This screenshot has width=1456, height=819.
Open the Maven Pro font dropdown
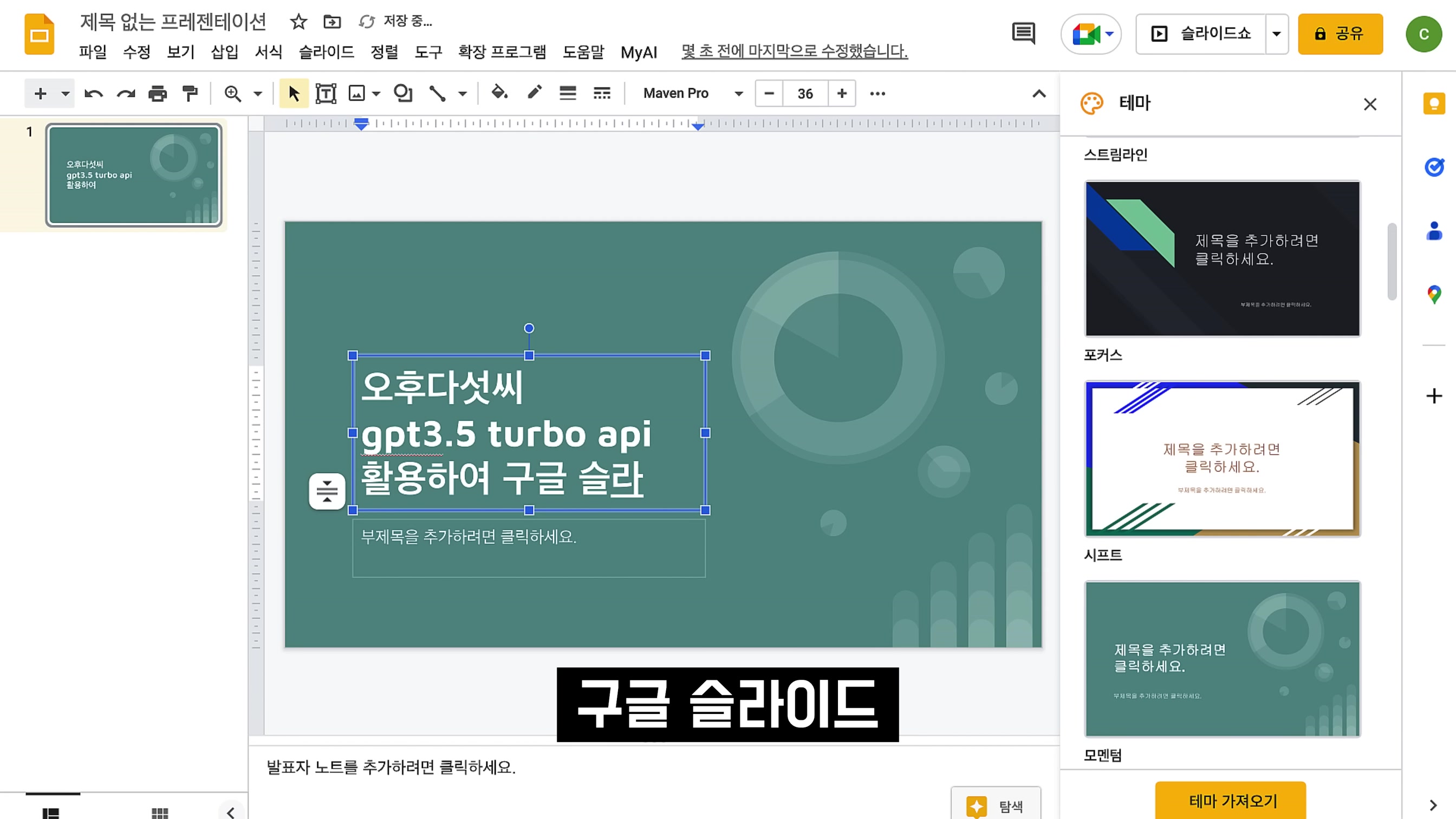click(x=692, y=93)
